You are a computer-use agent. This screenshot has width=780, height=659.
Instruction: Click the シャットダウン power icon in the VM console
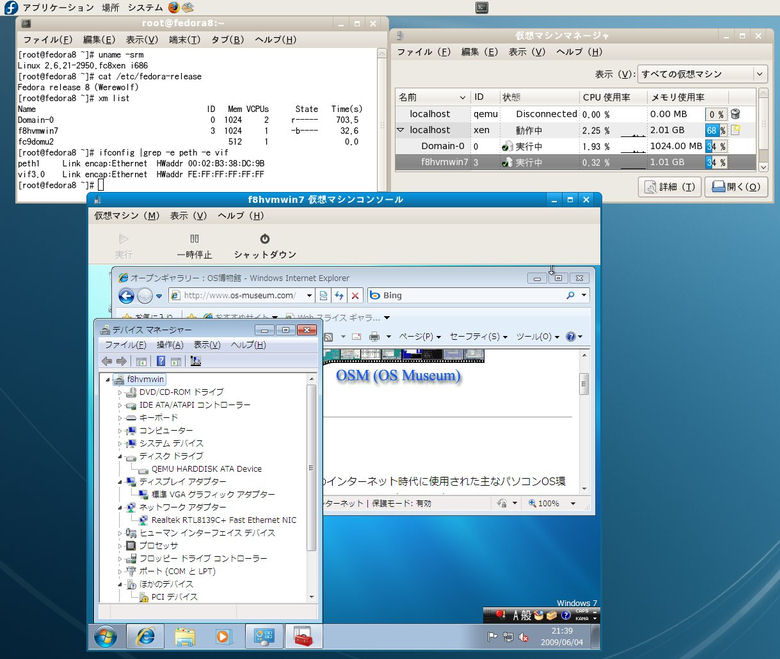pyautogui.click(x=265, y=239)
